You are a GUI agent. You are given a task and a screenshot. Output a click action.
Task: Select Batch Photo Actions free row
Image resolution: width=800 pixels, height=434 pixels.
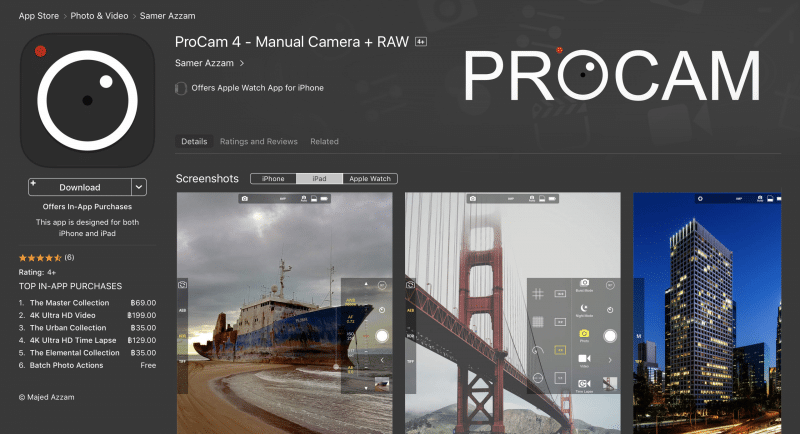coord(87,365)
